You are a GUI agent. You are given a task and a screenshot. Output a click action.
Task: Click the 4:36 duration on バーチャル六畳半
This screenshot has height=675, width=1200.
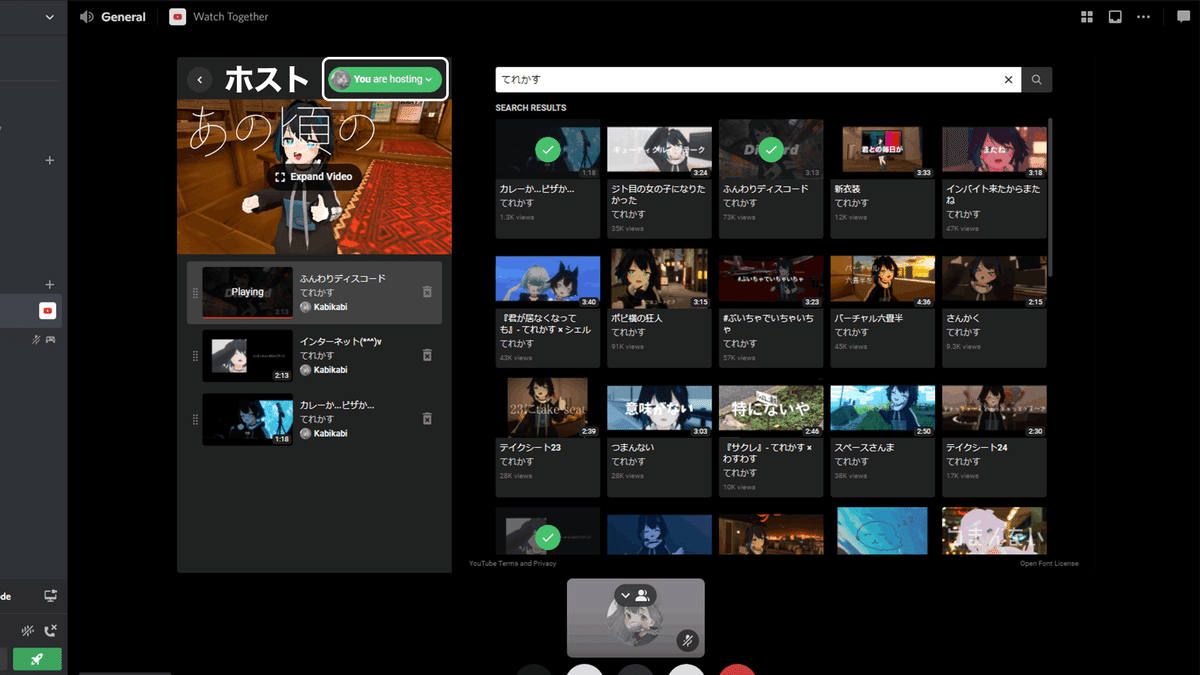(x=922, y=301)
